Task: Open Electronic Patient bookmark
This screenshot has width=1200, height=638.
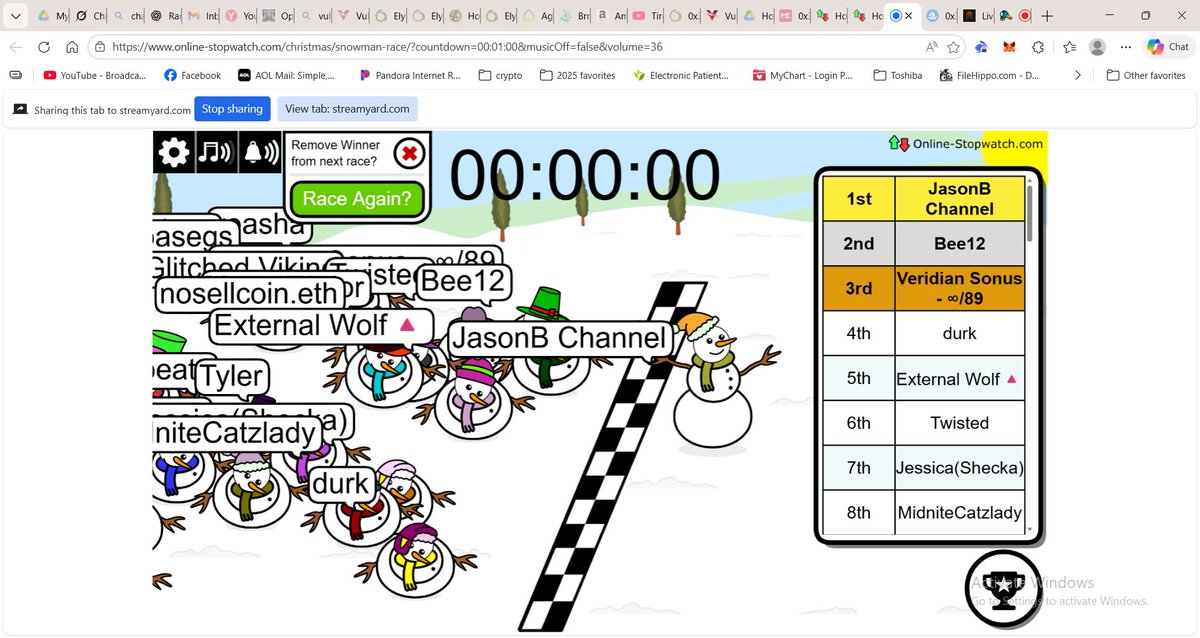Action: pos(682,75)
